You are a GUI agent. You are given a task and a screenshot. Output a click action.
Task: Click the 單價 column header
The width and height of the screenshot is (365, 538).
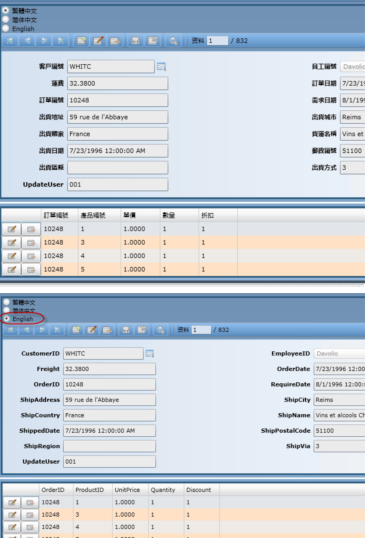(x=140, y=215)
